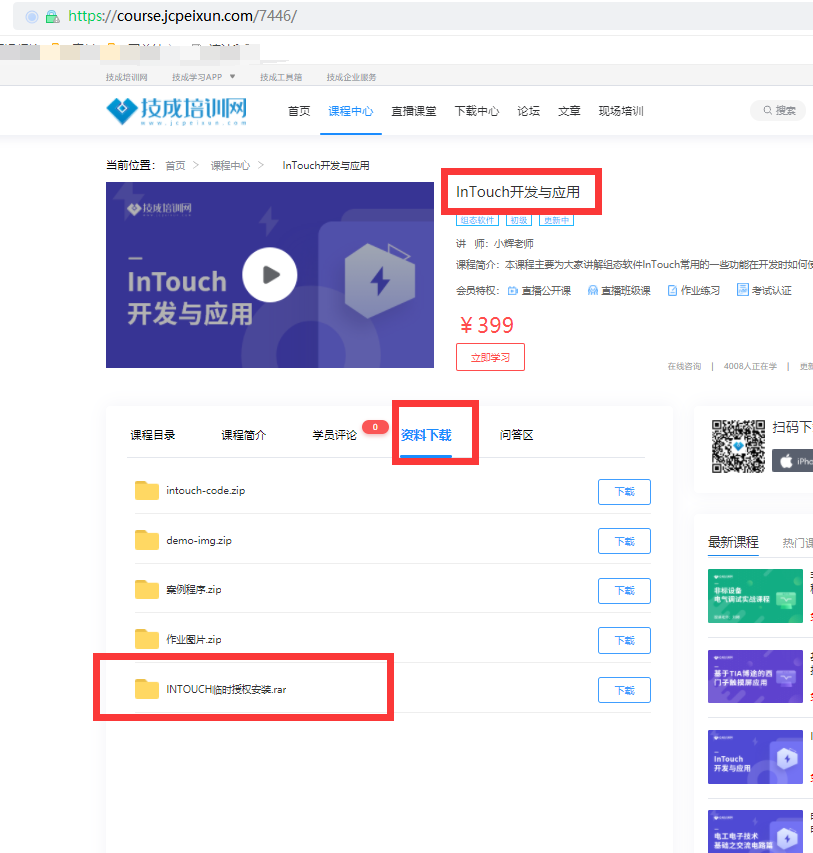Switch to the 资料下载 tab
The width and height of the screenshot is (813, 853).
point(426,435)
